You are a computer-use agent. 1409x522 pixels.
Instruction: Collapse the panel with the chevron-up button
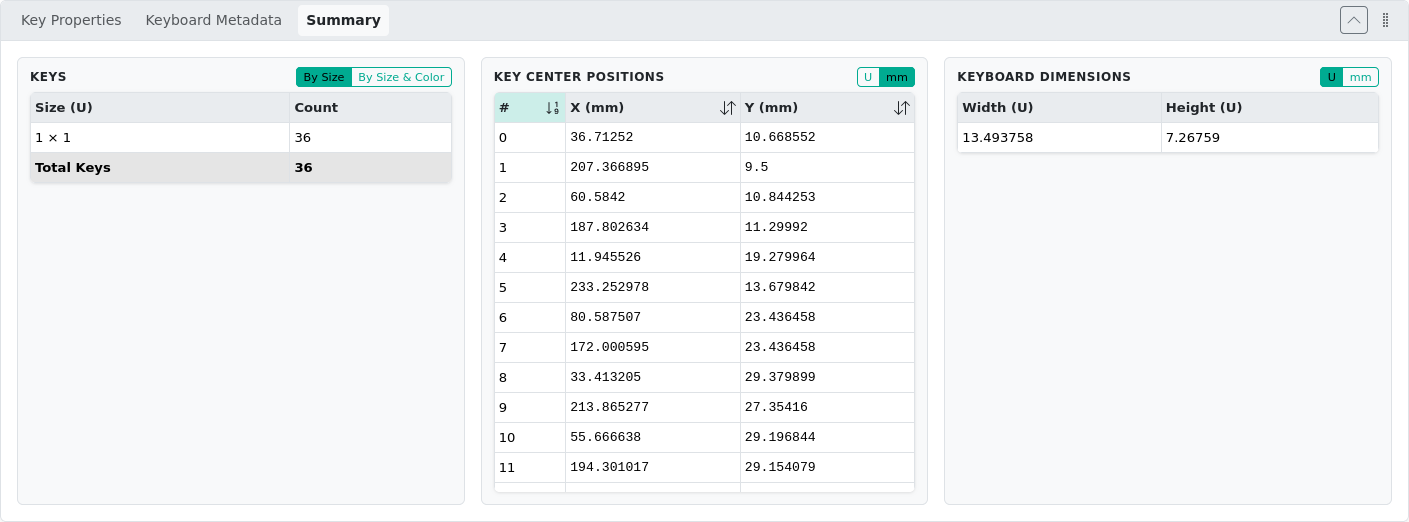point(1353,20)
